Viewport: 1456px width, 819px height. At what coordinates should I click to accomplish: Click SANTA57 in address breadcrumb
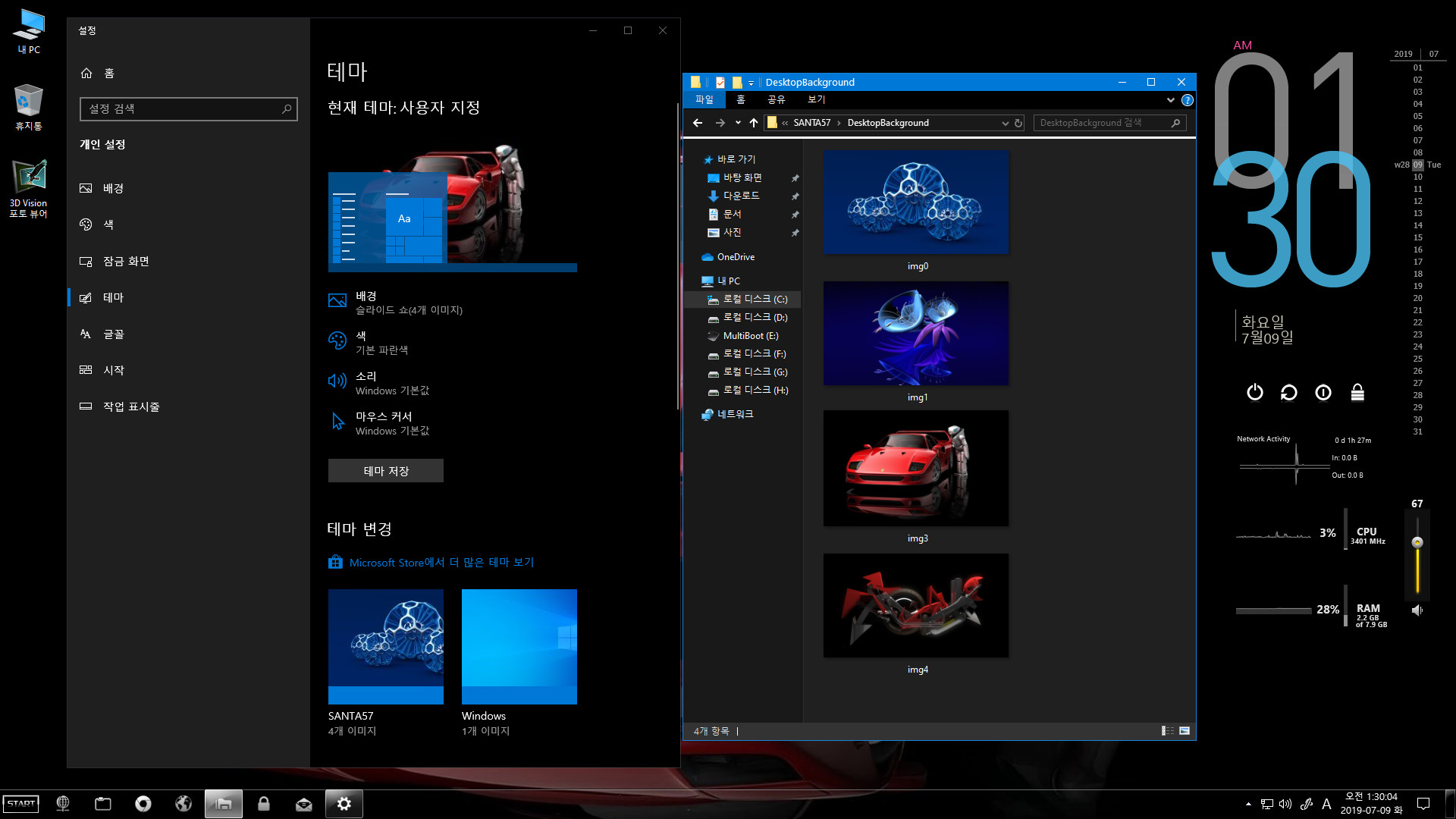click(811, 123)
